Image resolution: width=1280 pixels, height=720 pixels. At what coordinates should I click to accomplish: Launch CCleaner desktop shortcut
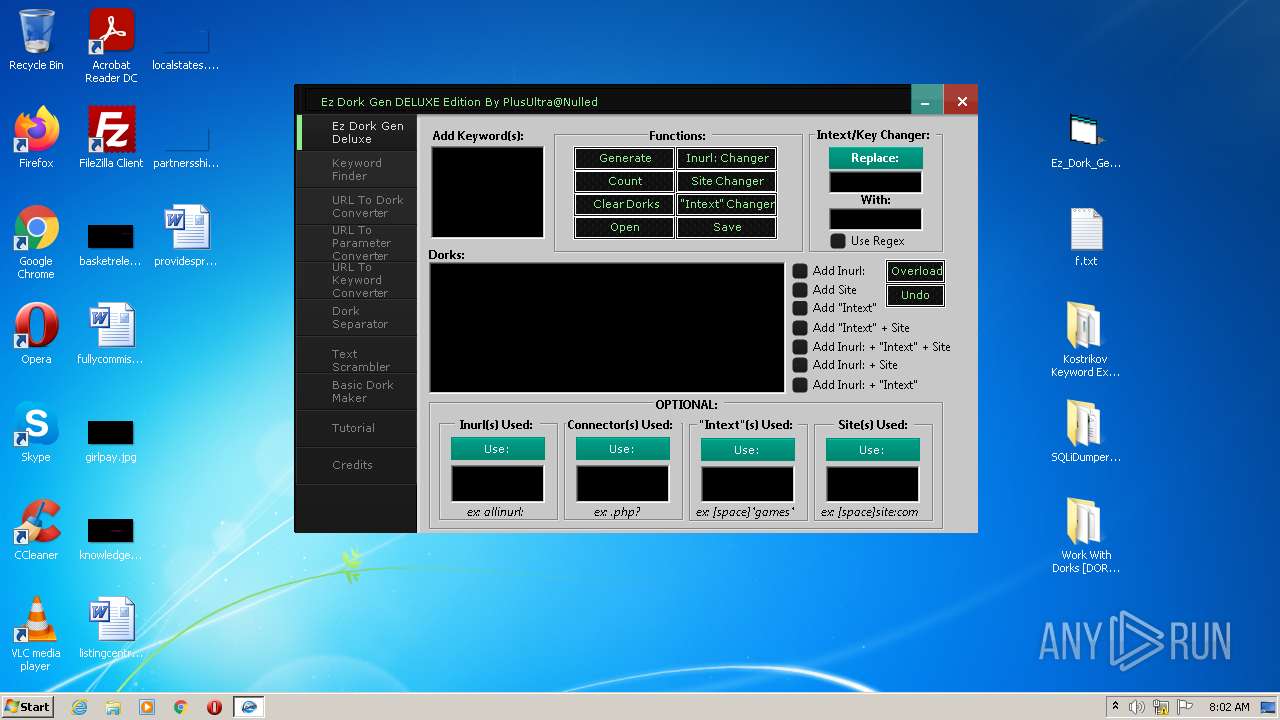(x=36, y=530)
